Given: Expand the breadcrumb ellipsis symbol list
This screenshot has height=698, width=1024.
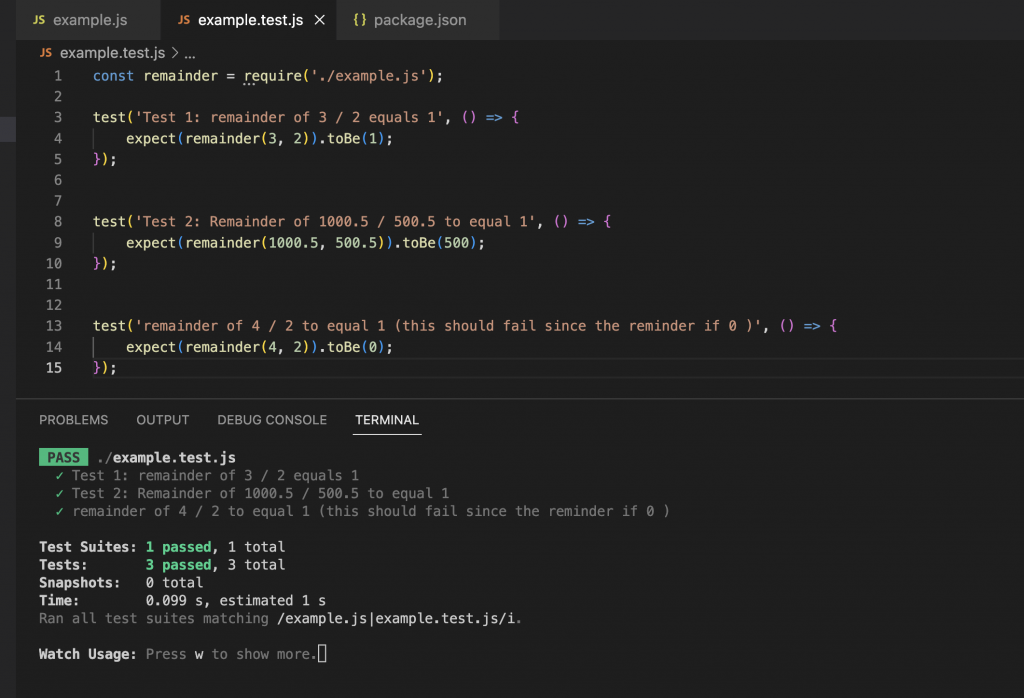Looking at the screenshot, I should (x=190, y=53).
